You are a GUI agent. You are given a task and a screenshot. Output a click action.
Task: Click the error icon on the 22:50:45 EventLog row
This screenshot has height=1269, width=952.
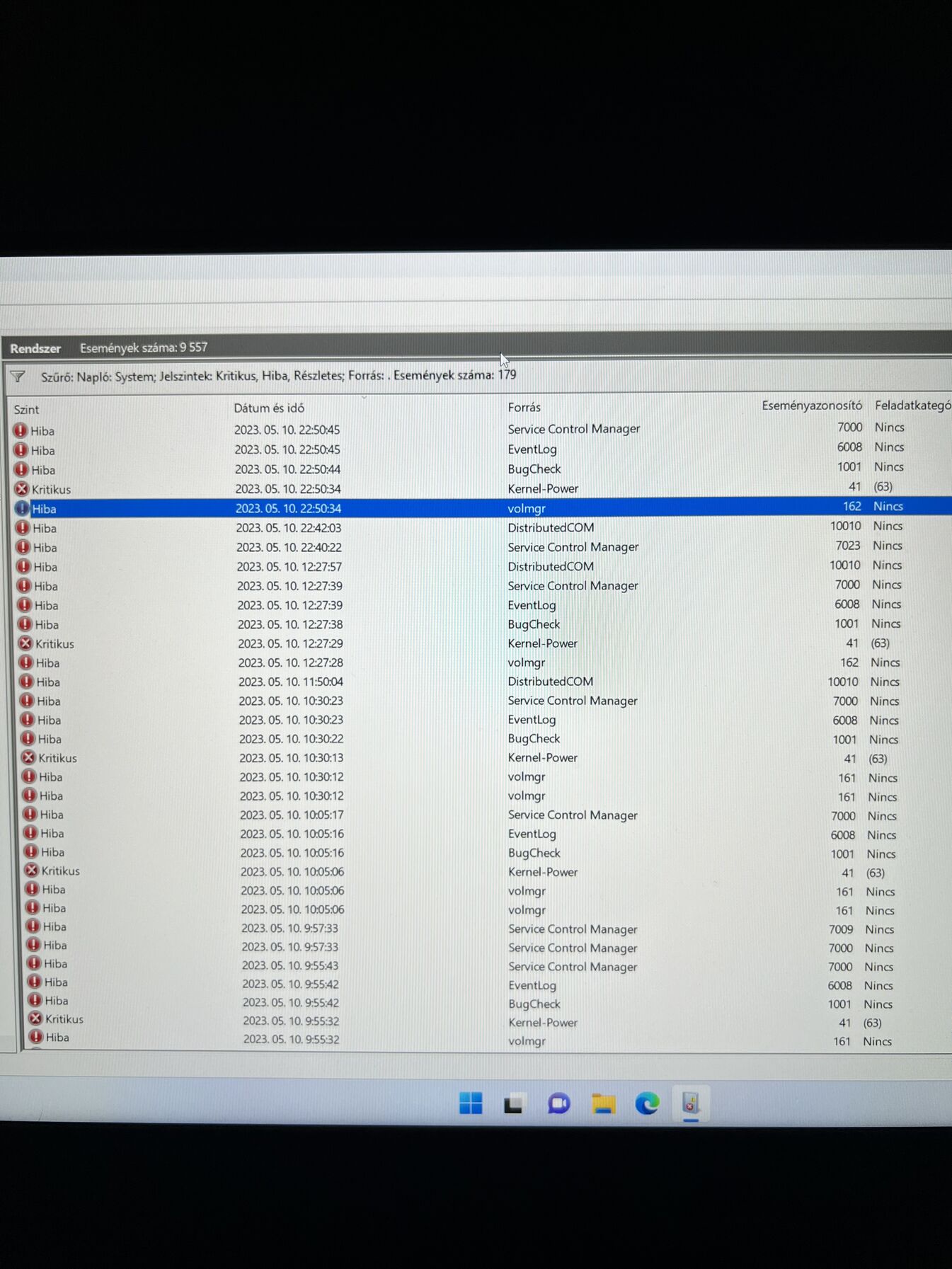pyautogui.click(x=21, y=450)
